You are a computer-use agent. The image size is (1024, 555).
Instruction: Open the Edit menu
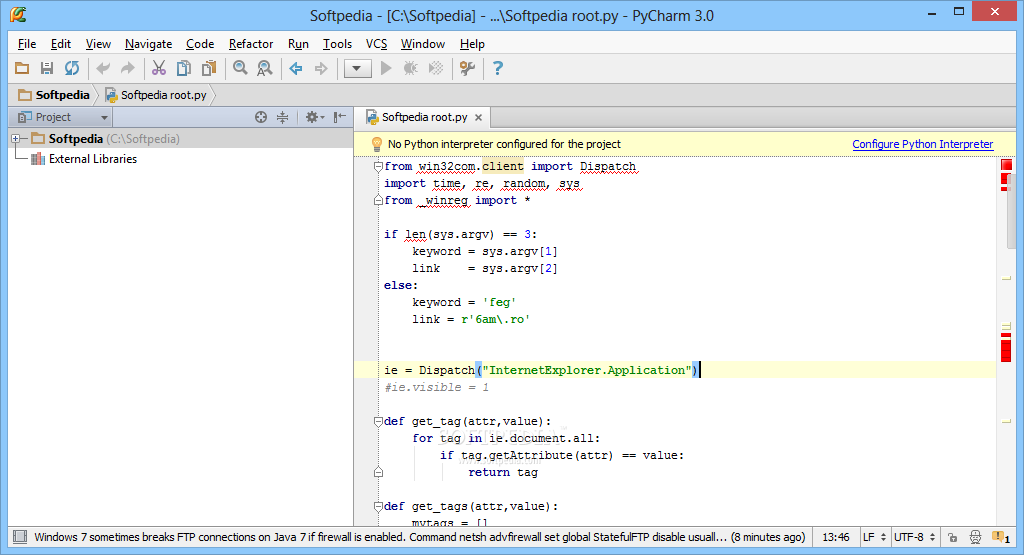pyautogui.click(x=61, y=44)
